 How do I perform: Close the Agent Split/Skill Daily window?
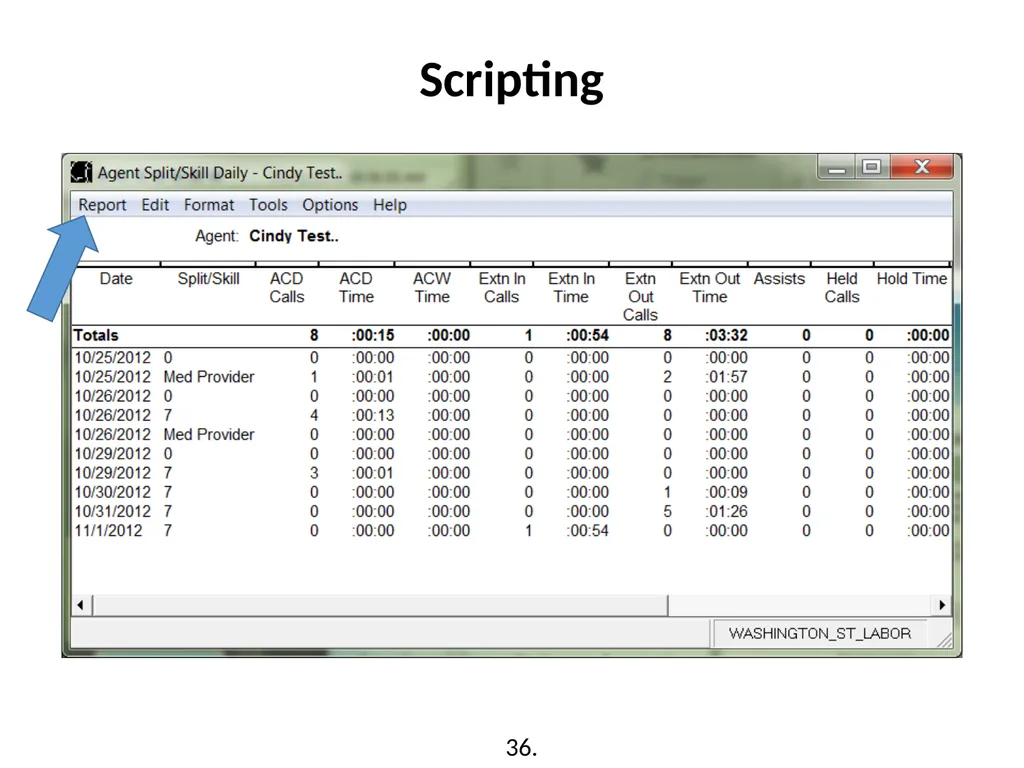pos(921,167)
